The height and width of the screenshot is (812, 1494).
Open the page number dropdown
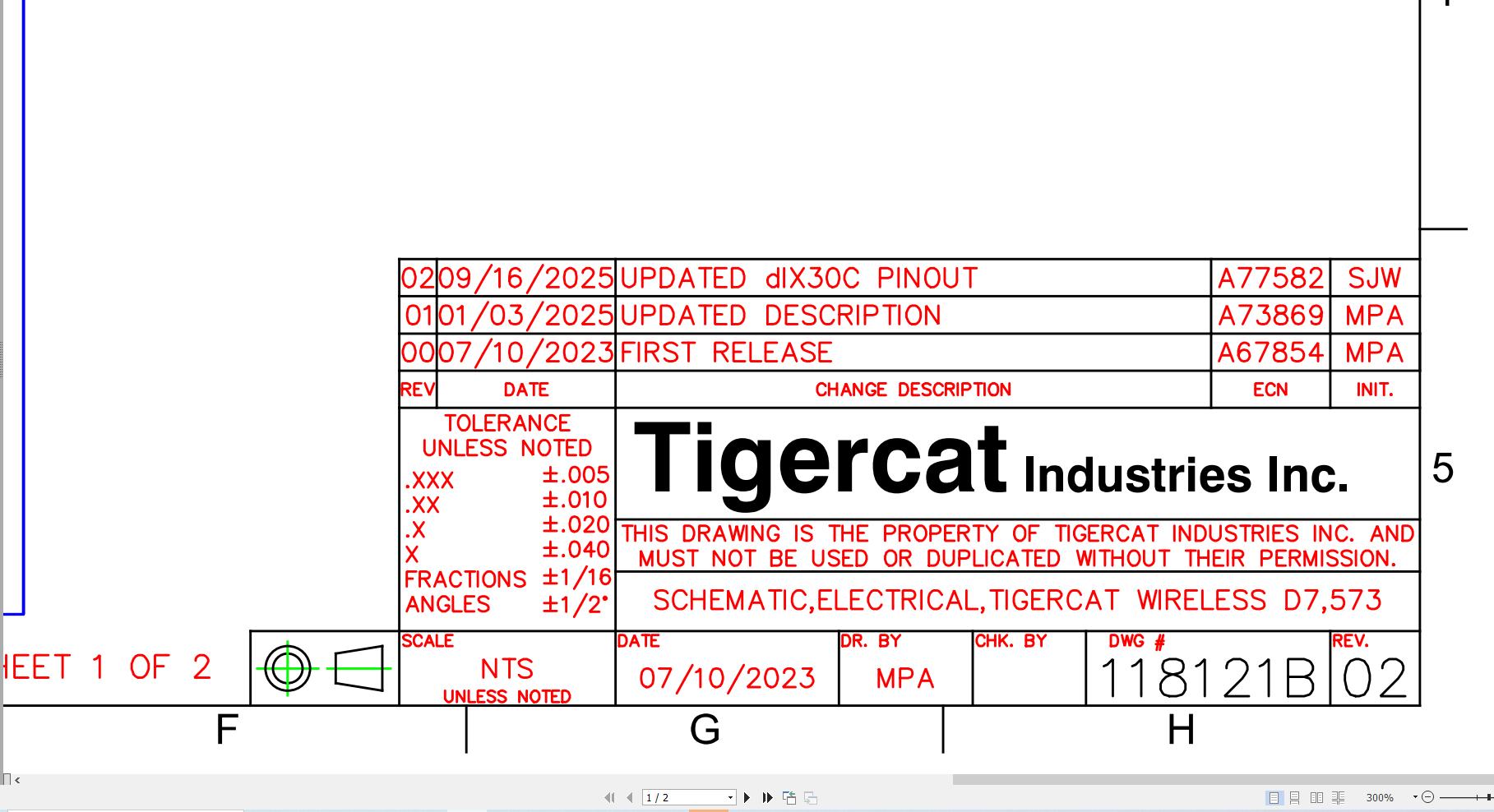click(x=730, y=796)
